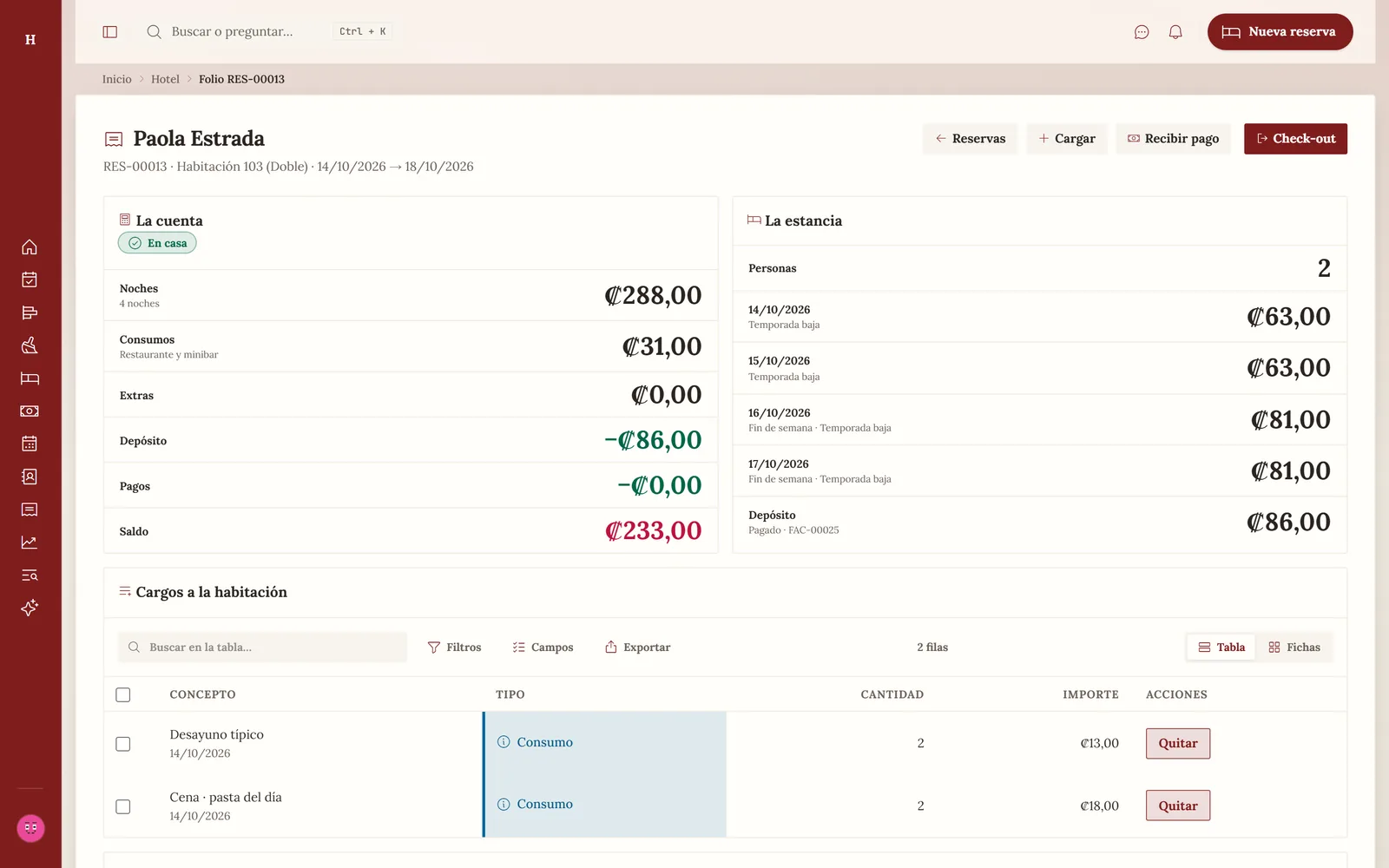Switch to Tabla view
Image resolution: width=1389 pixels, height=868 pixels.
point(1221,648)
